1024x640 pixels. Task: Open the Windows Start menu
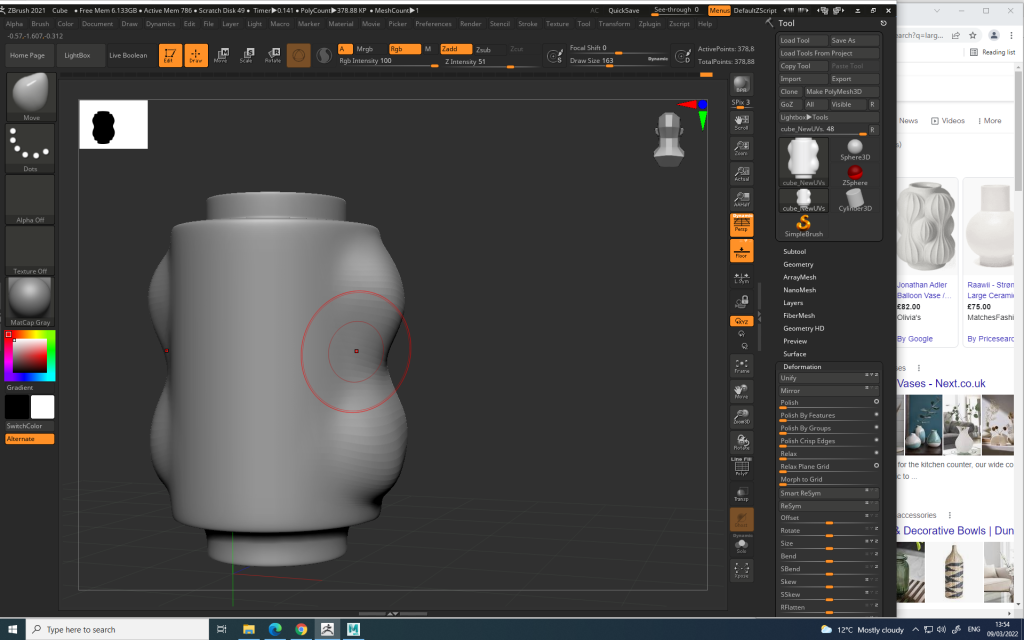tap(12, 629)
